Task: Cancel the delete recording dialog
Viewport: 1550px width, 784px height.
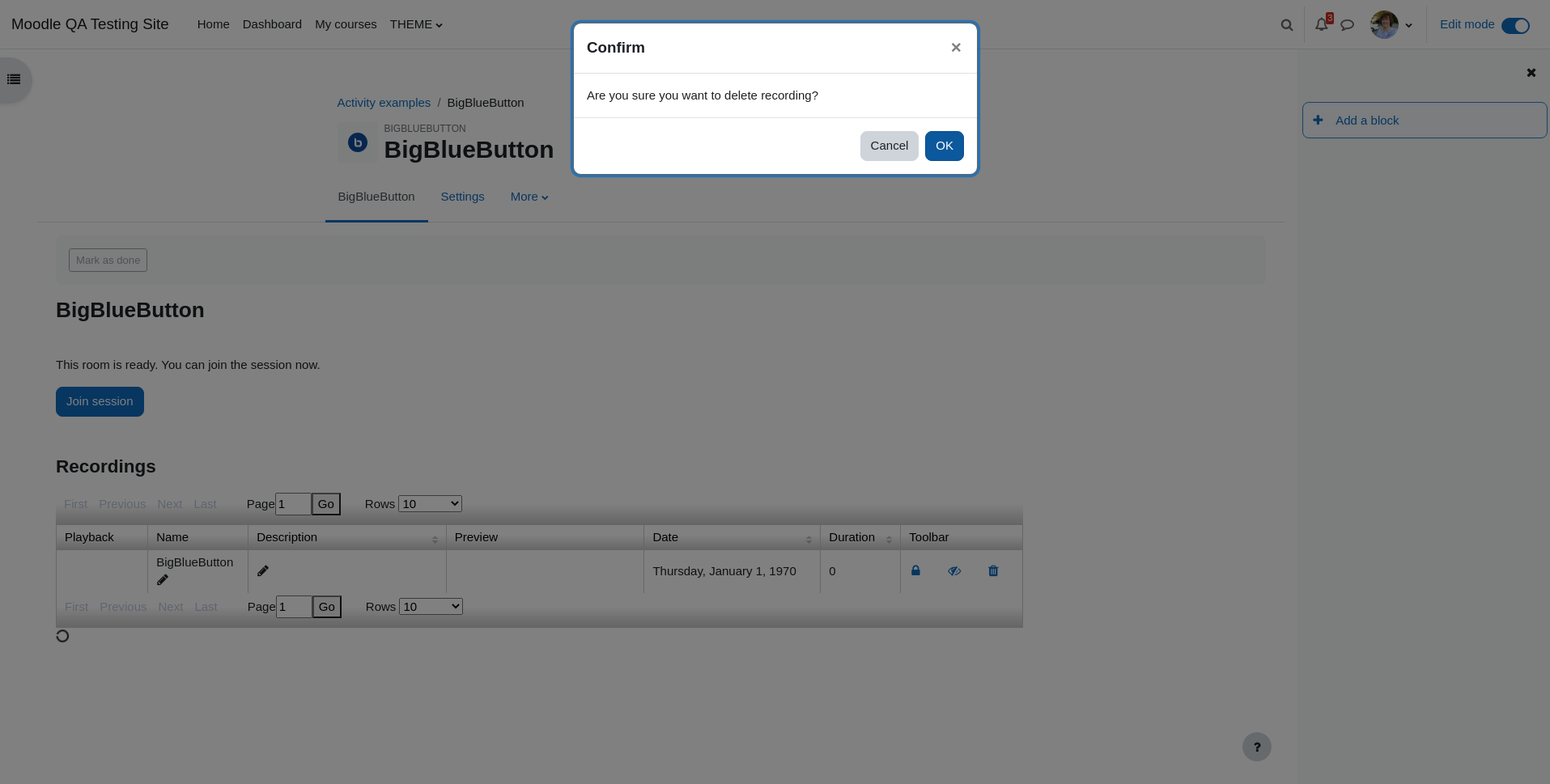Action: pos(889,146)
